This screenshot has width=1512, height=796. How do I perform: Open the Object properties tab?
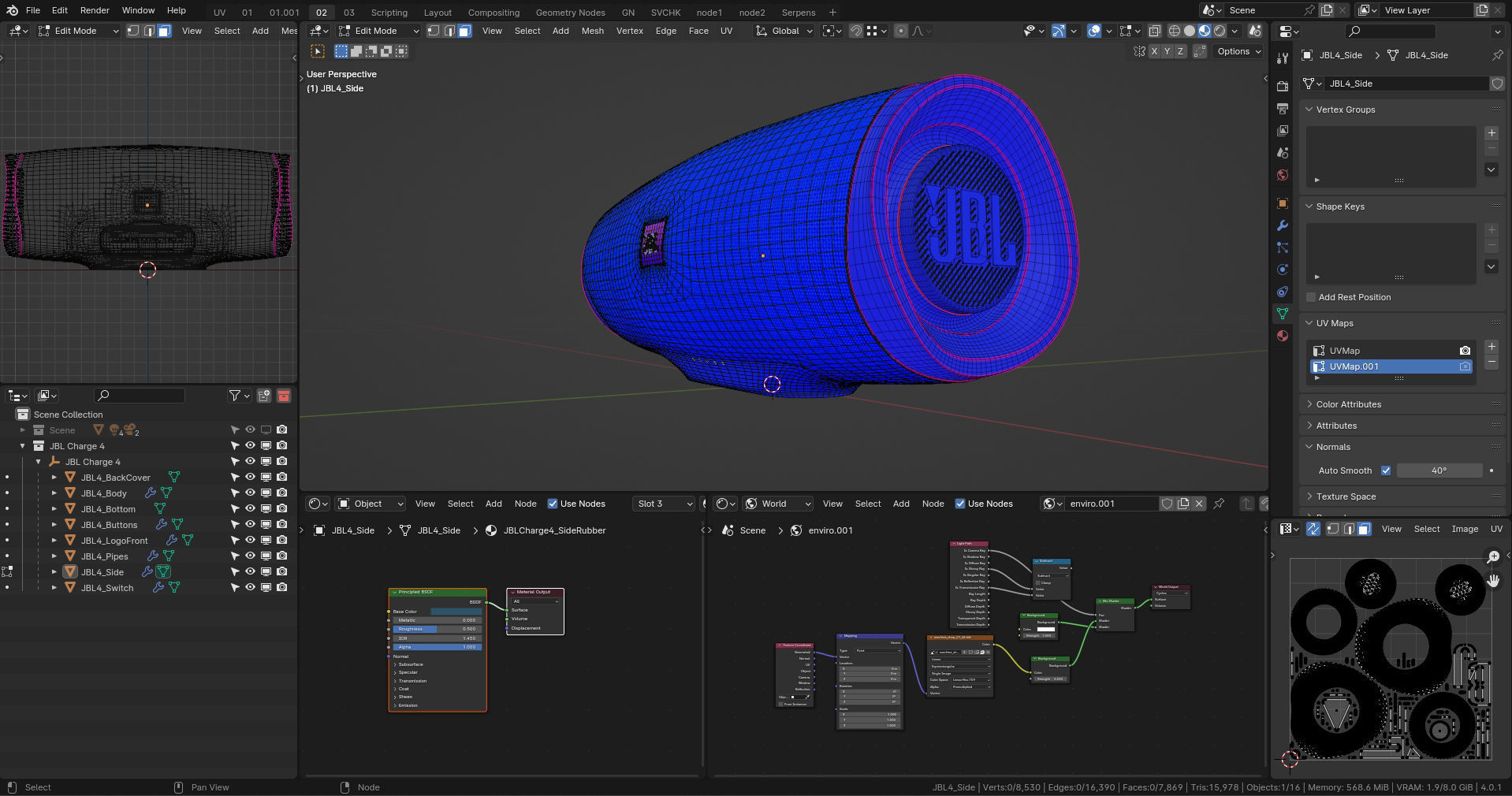point(1283,203)
